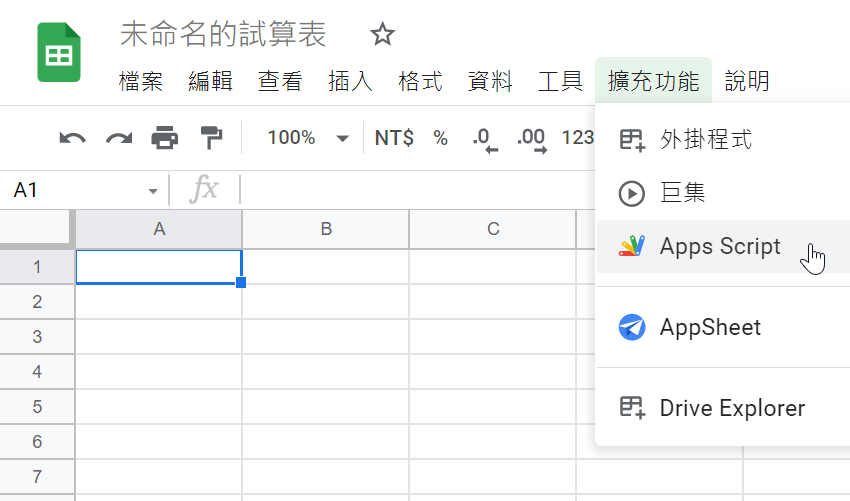Star the untitled spreadsheet

(382, 34)
